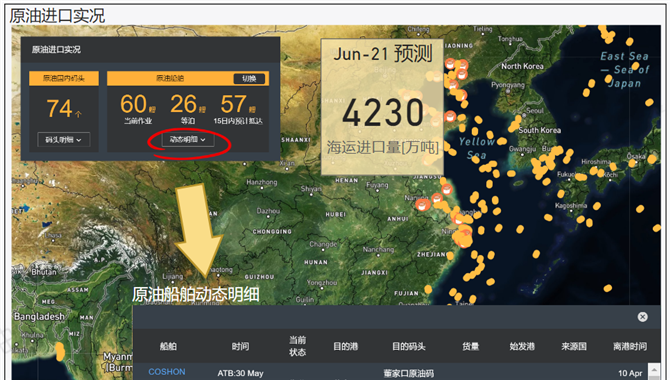The width and height of the screenshot is (670, 380).
Task: Close the 原油船舶动态明细 table panel
Action: 642,317
